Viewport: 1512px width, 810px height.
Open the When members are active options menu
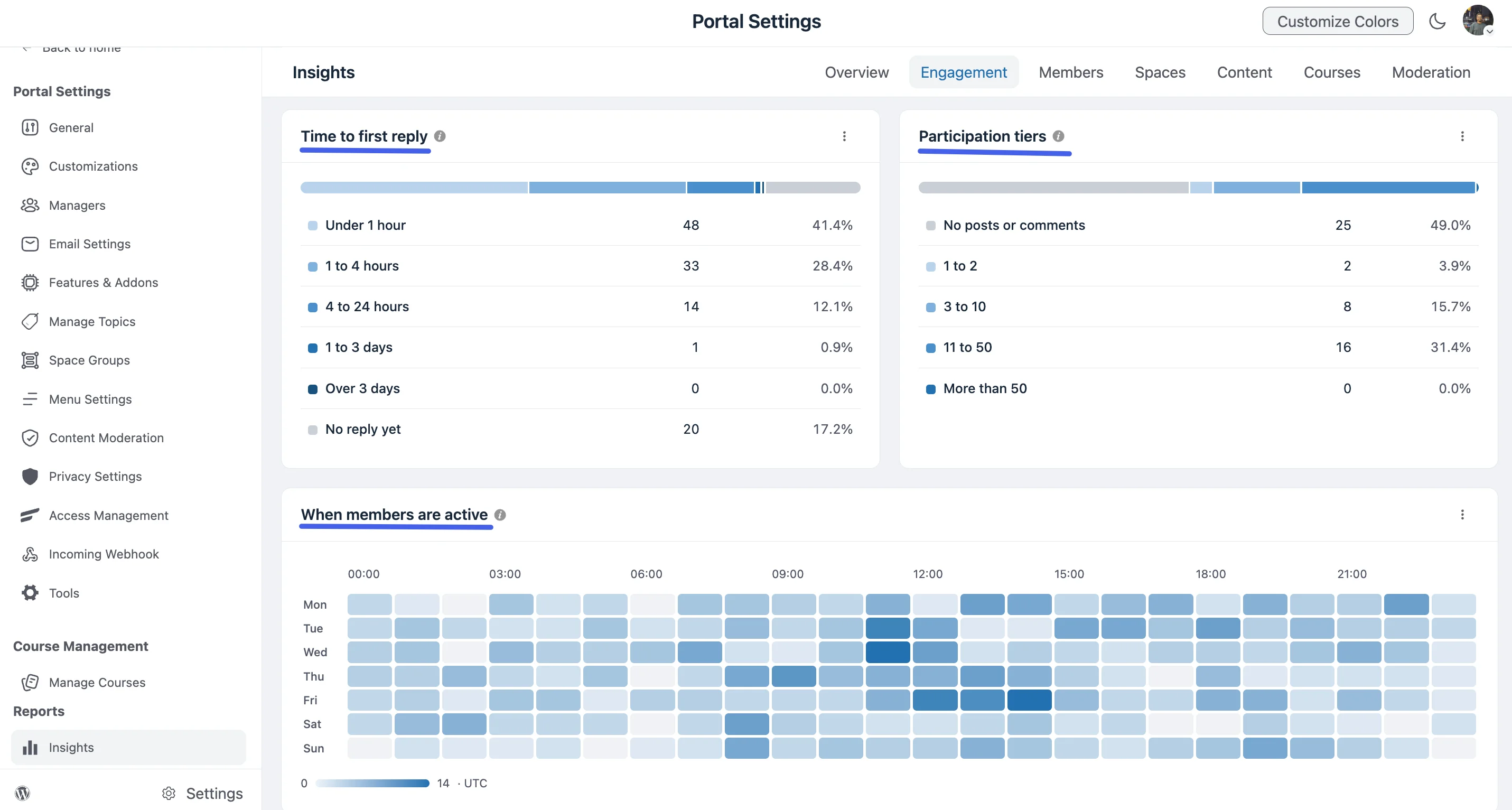coord(1462,515)
